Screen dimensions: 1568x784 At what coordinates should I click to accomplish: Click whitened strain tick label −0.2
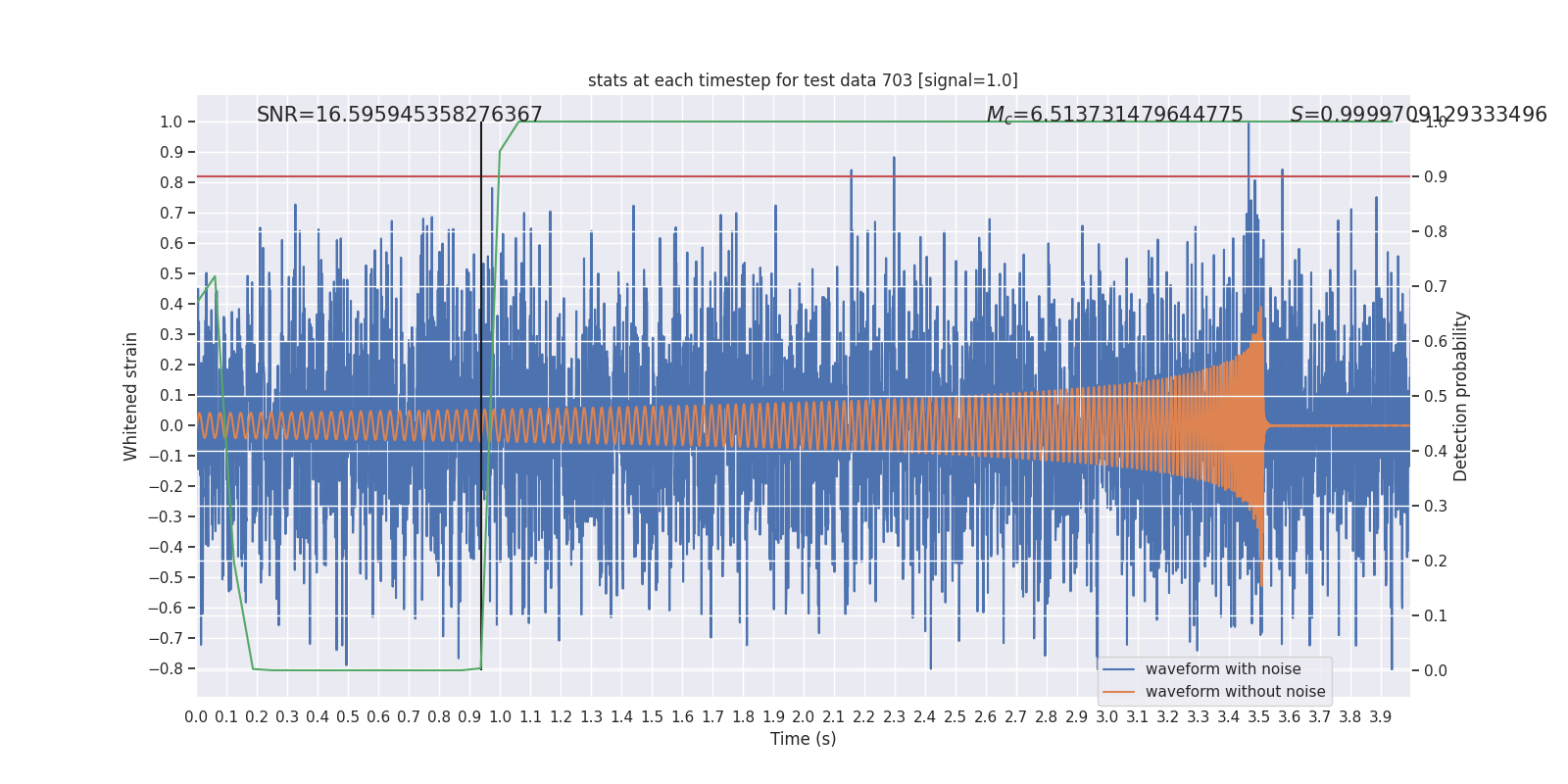(166, 487)
